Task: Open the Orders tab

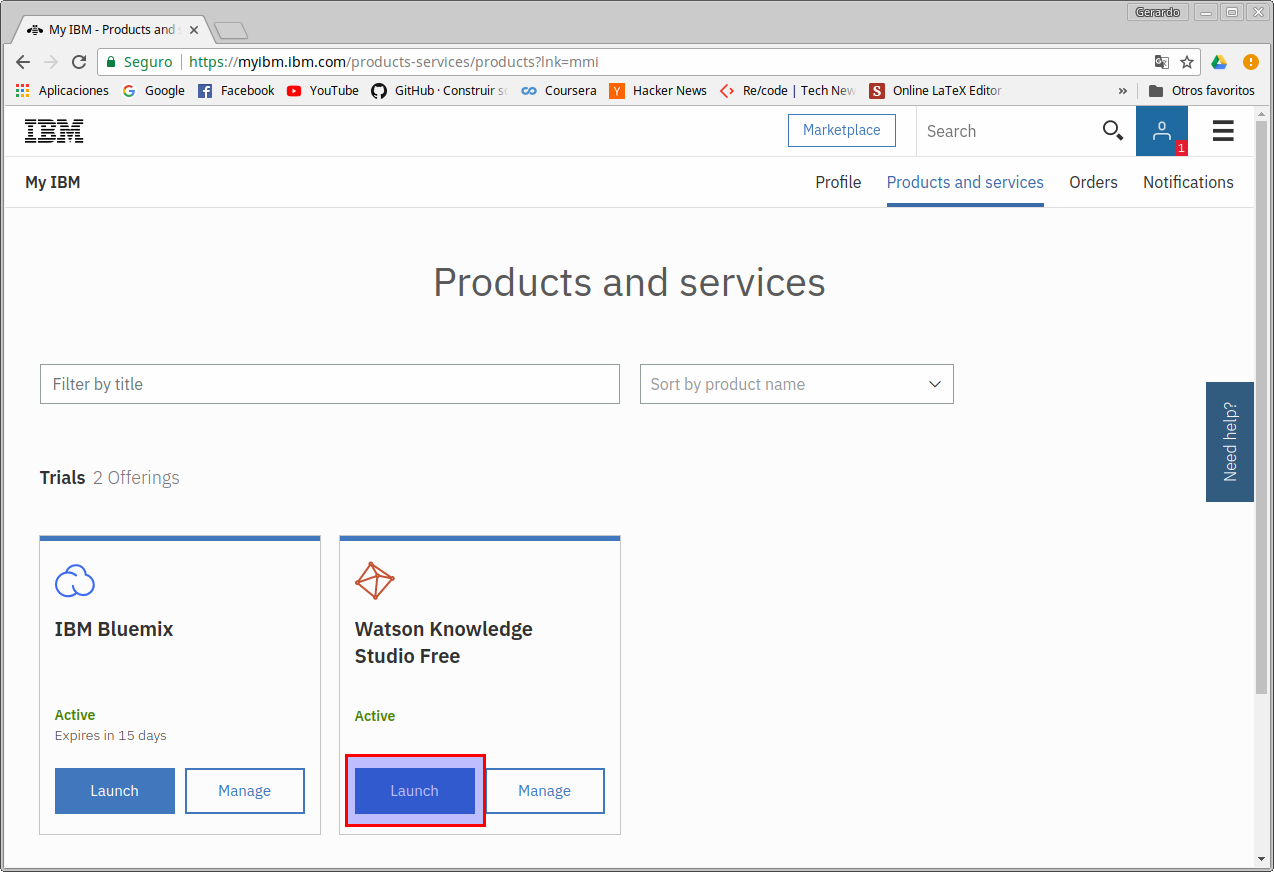Action: pos(1093,182)
